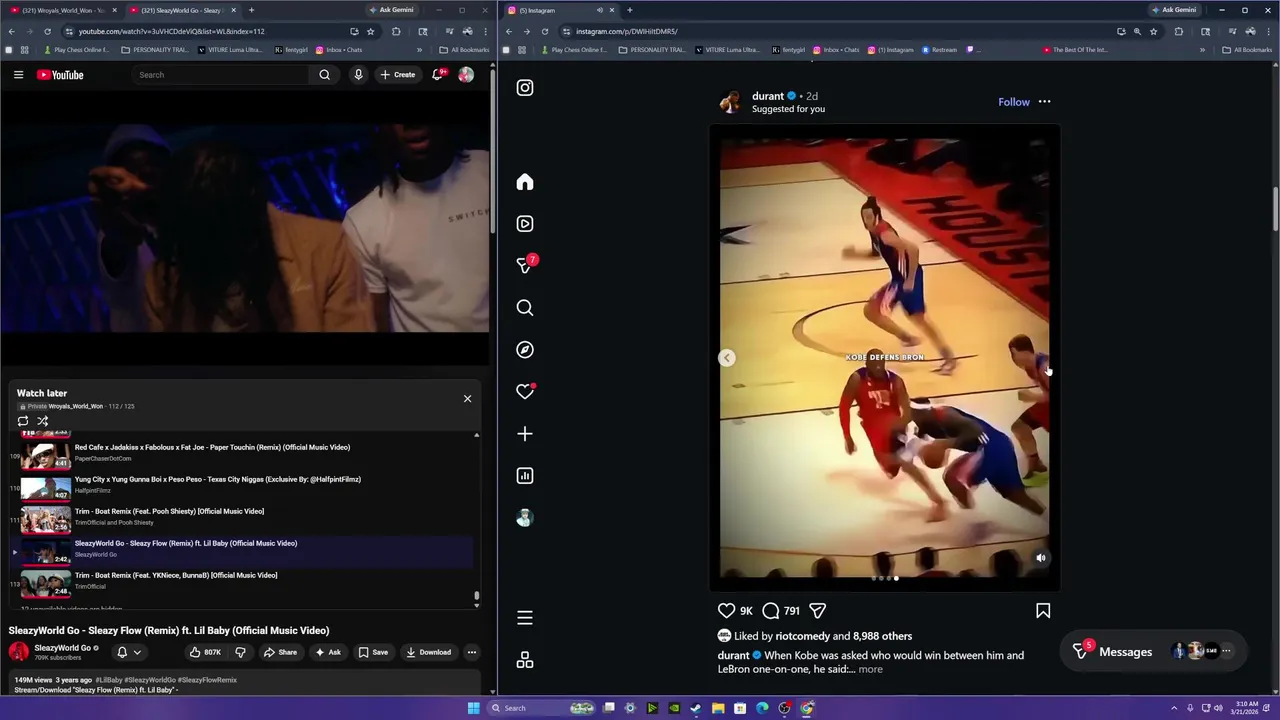Open riotcomedy from the liked-by line
The image size is (1280, 720).
[x=803, y=636]
